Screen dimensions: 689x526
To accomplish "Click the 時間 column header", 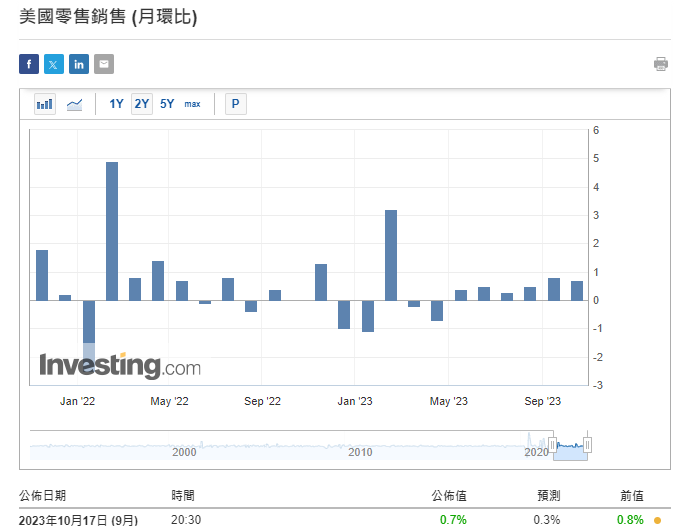I will [183, 496].
